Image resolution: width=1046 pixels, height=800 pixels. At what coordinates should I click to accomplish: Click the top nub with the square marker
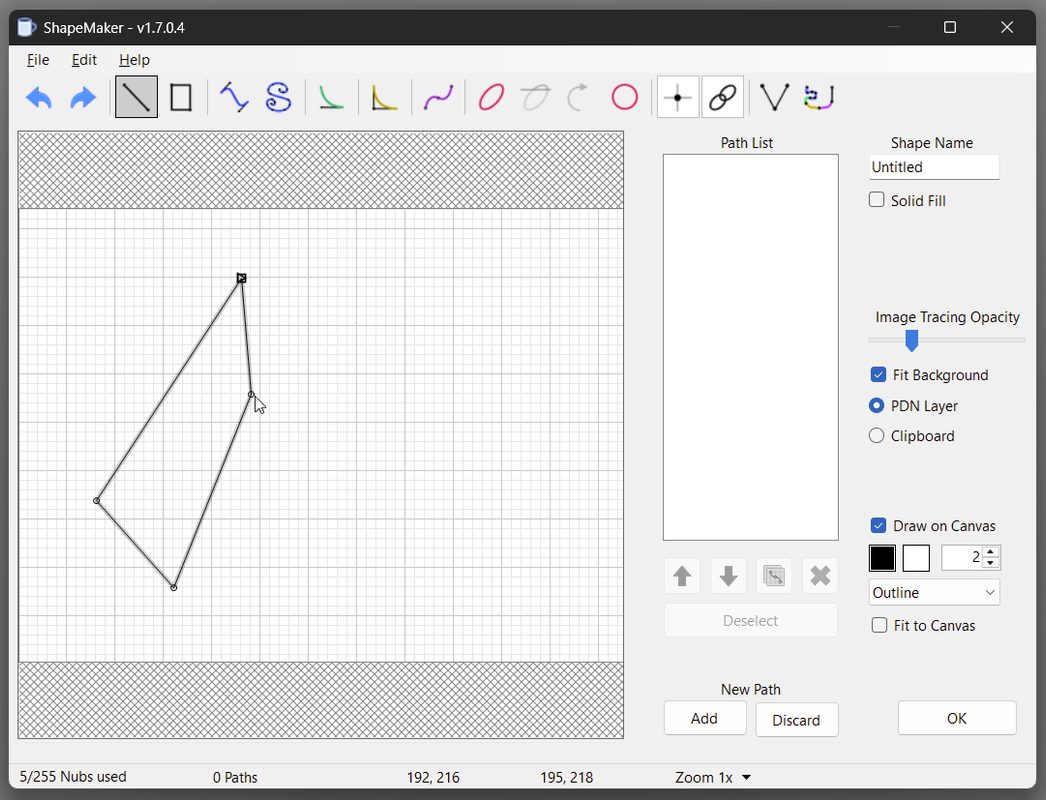point(241,278)
